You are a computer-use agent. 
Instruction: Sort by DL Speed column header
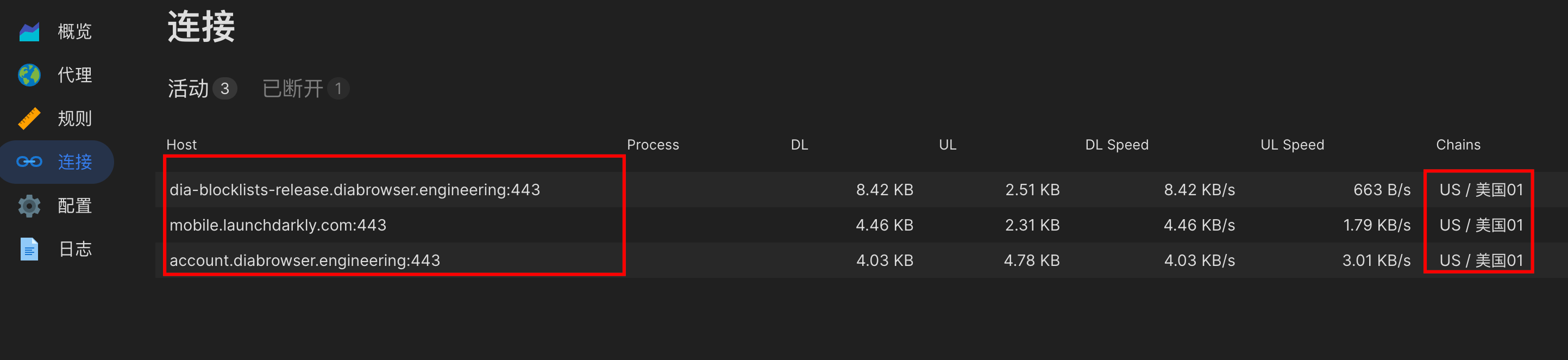[1117, 145]
